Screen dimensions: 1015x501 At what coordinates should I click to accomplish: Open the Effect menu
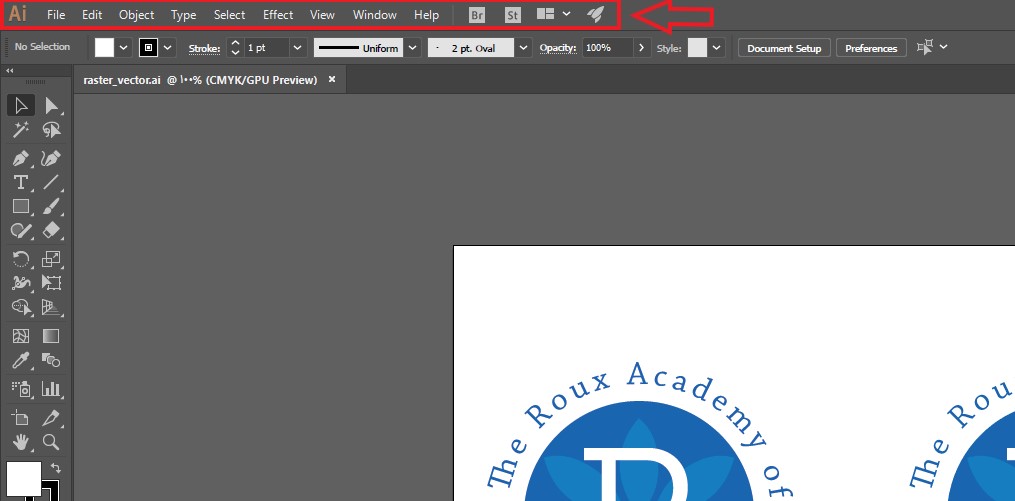click(x=278, y=15)
